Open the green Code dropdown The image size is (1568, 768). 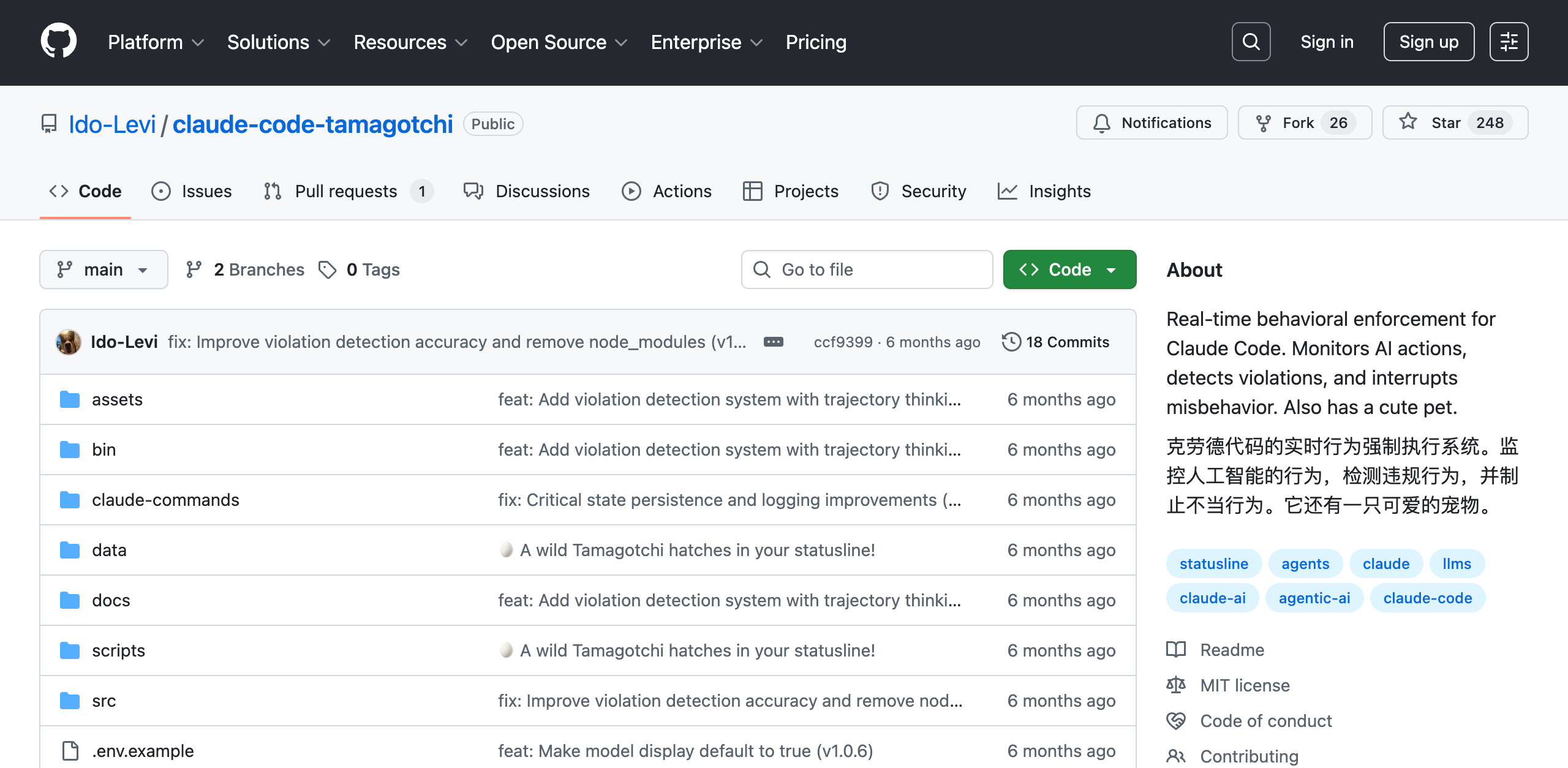tap(1069, 269)
